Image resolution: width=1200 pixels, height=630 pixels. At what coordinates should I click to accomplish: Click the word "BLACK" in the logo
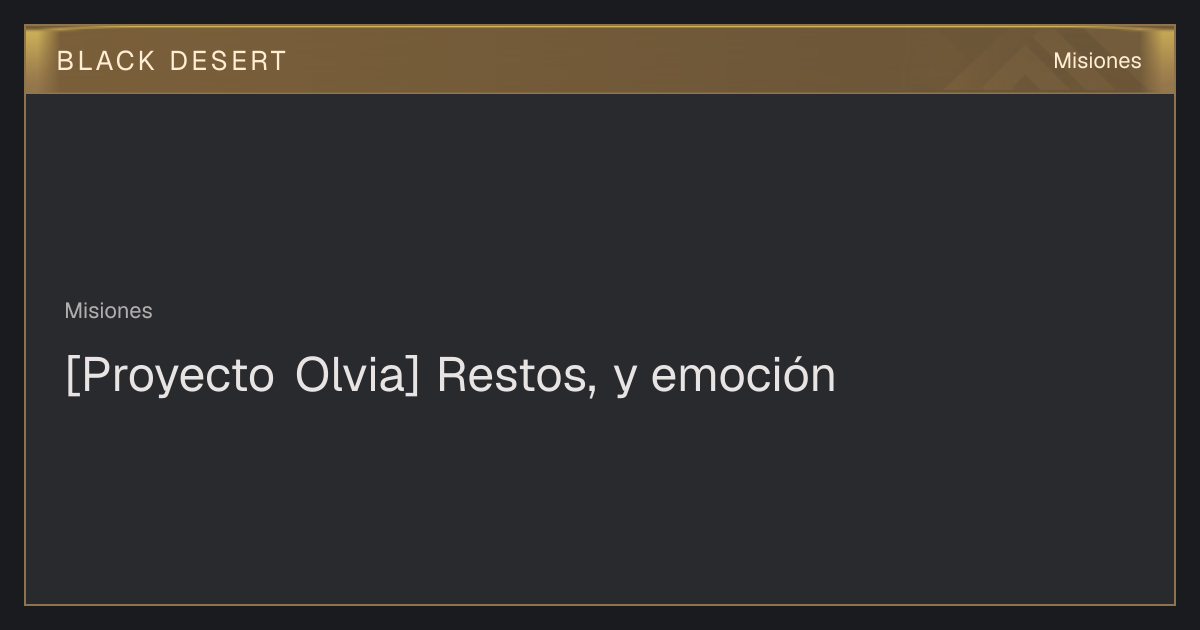(106, 61)
